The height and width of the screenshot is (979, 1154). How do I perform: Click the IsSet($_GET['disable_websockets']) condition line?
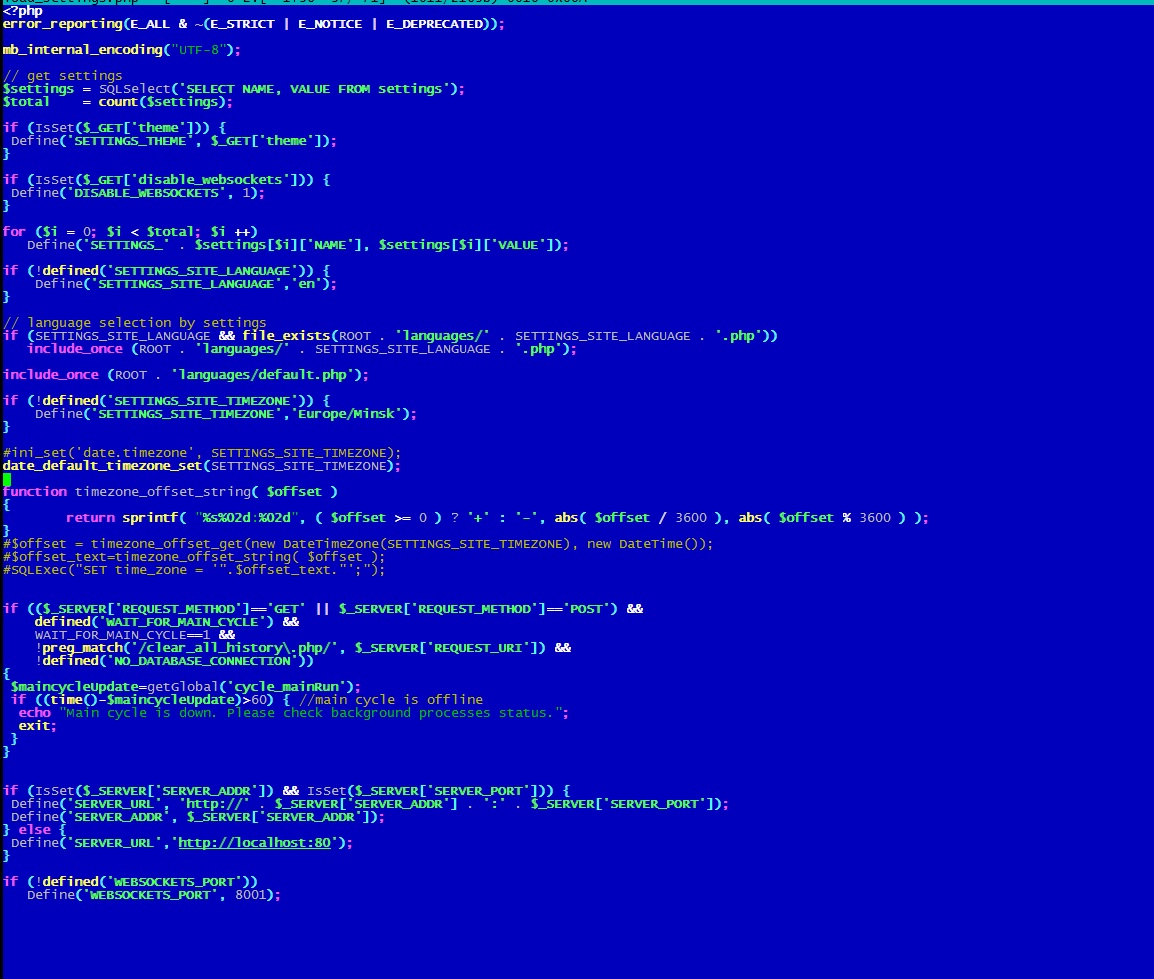166,180
